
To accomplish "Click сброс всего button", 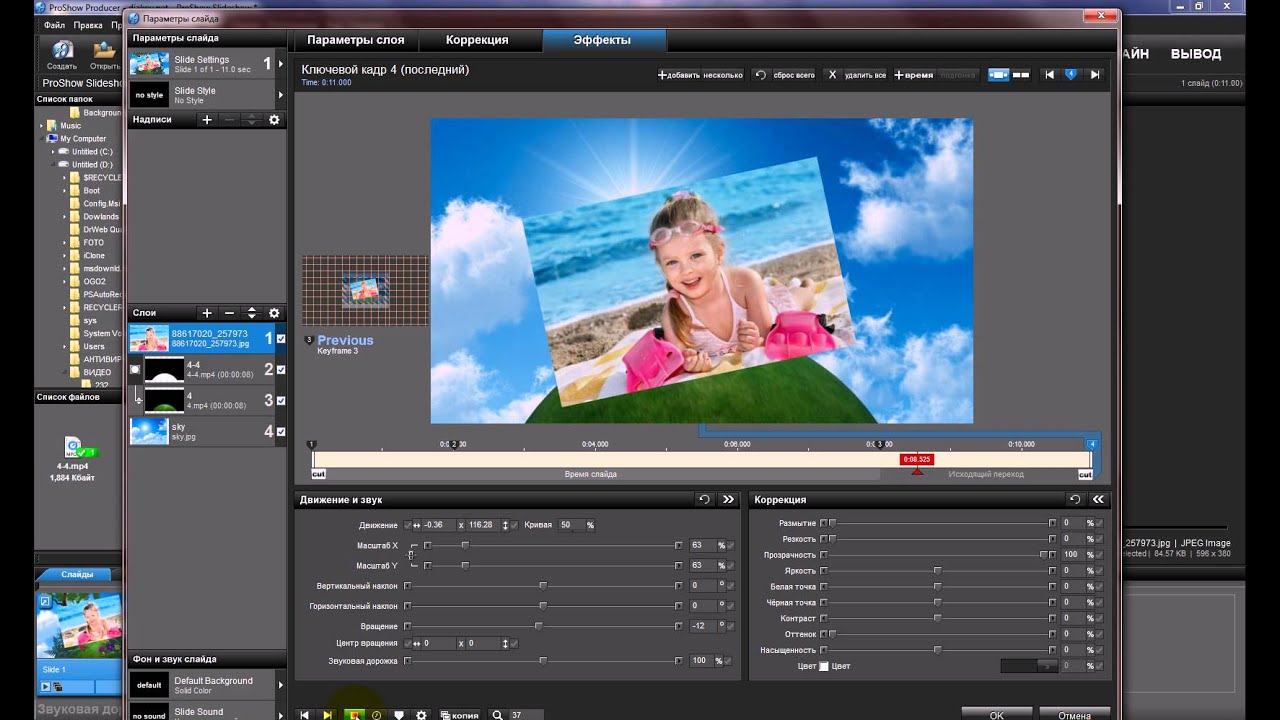I will tap(785, 75).
